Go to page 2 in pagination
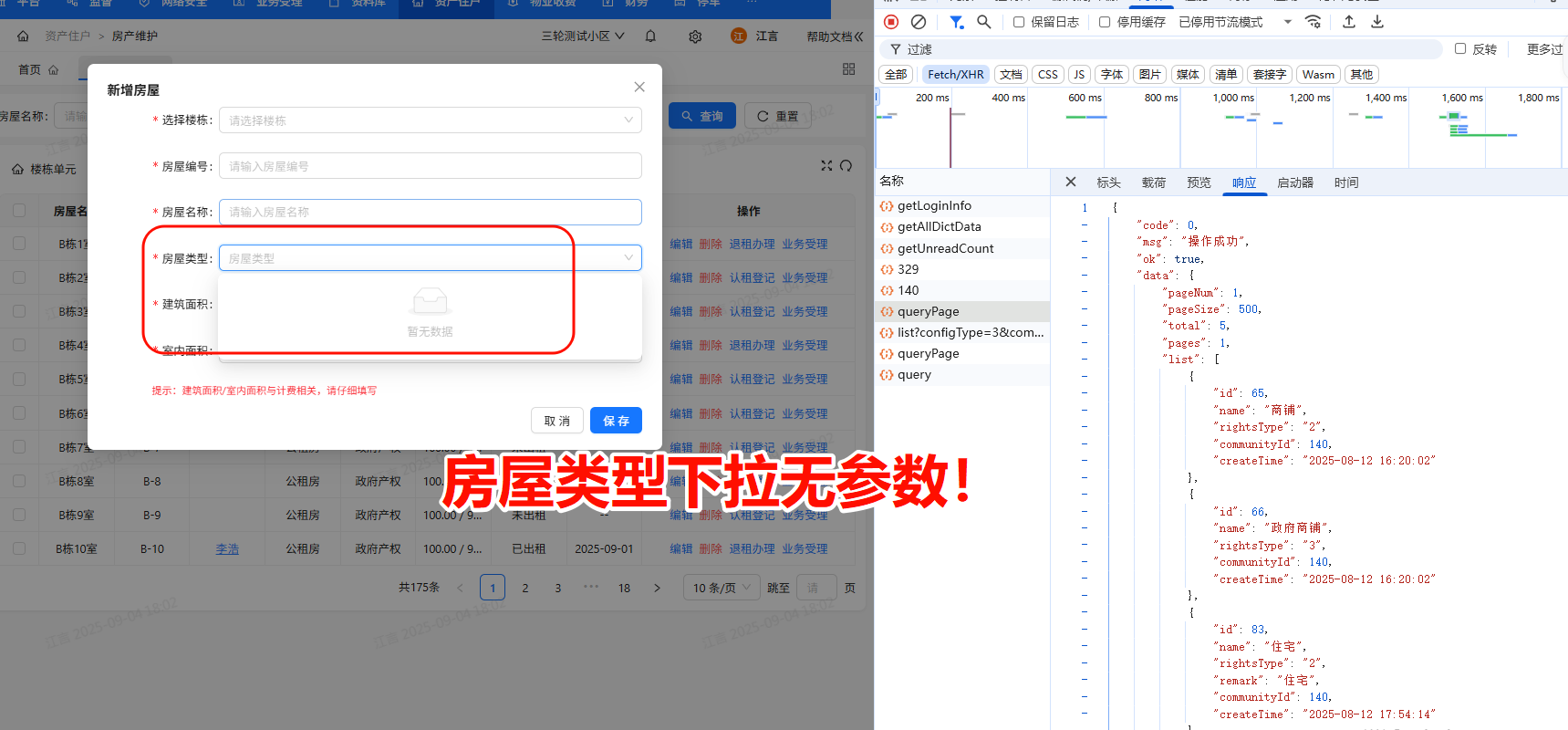The image size is (1568, 730). coord(525,589)
